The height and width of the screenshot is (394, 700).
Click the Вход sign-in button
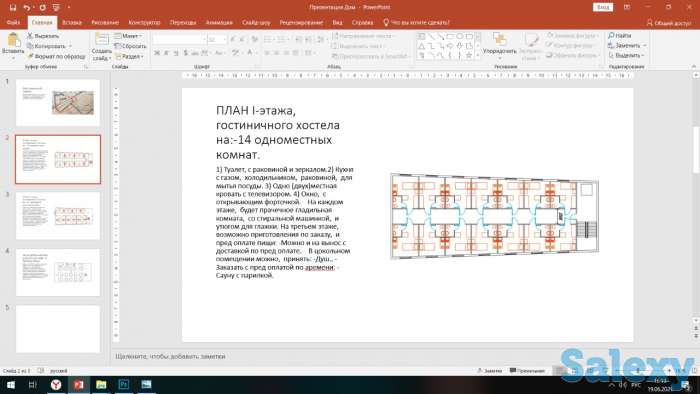603,7
